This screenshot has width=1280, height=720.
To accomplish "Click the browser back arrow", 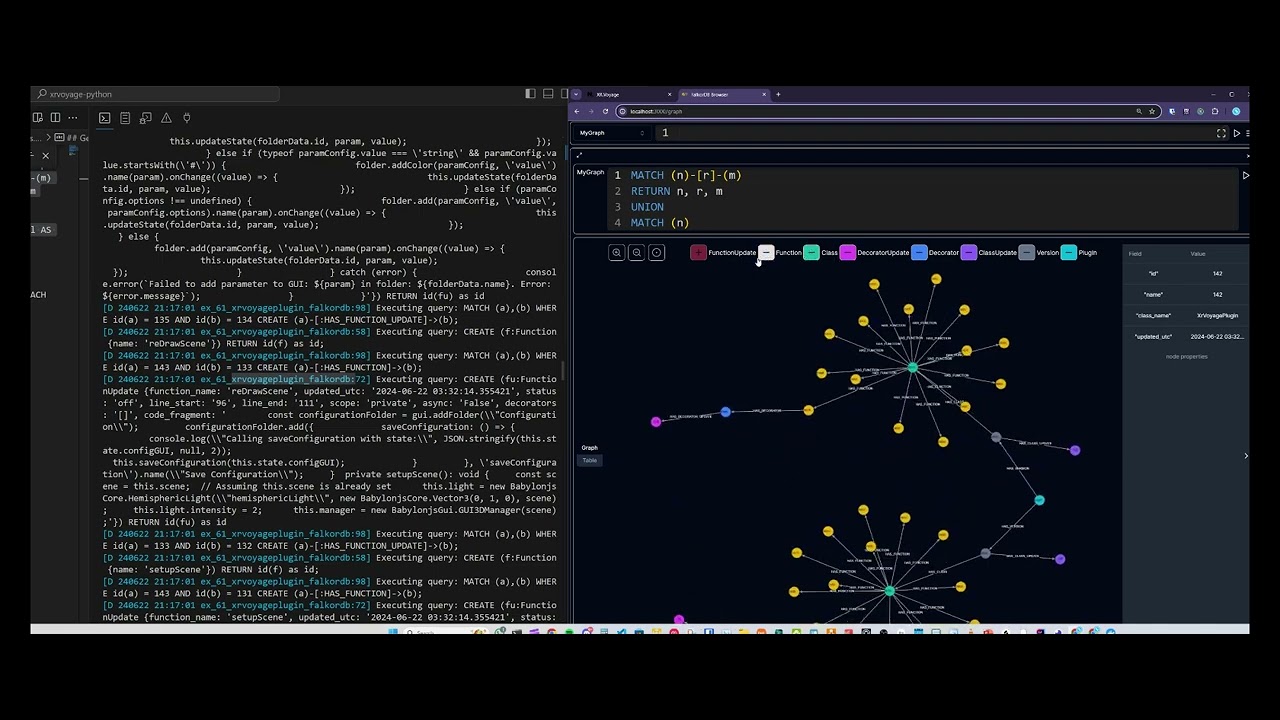I will click(576, 111).
